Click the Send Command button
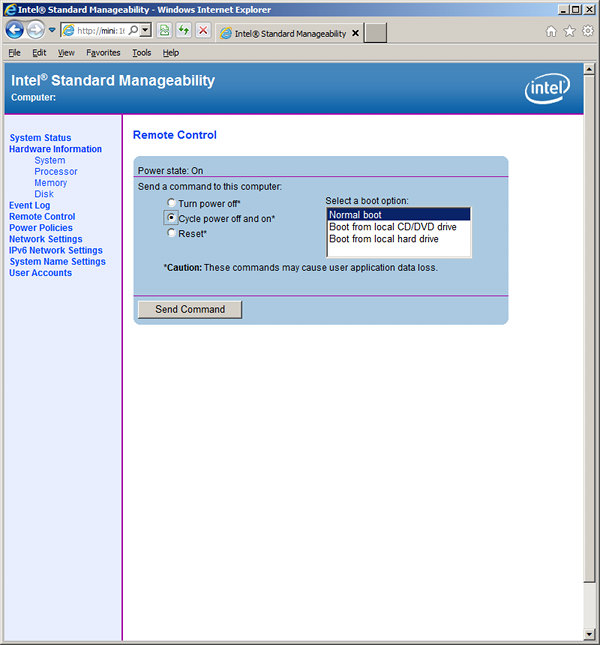Image resolution: width=600 pixels, height=645 pixels. [x=190, y=309]
